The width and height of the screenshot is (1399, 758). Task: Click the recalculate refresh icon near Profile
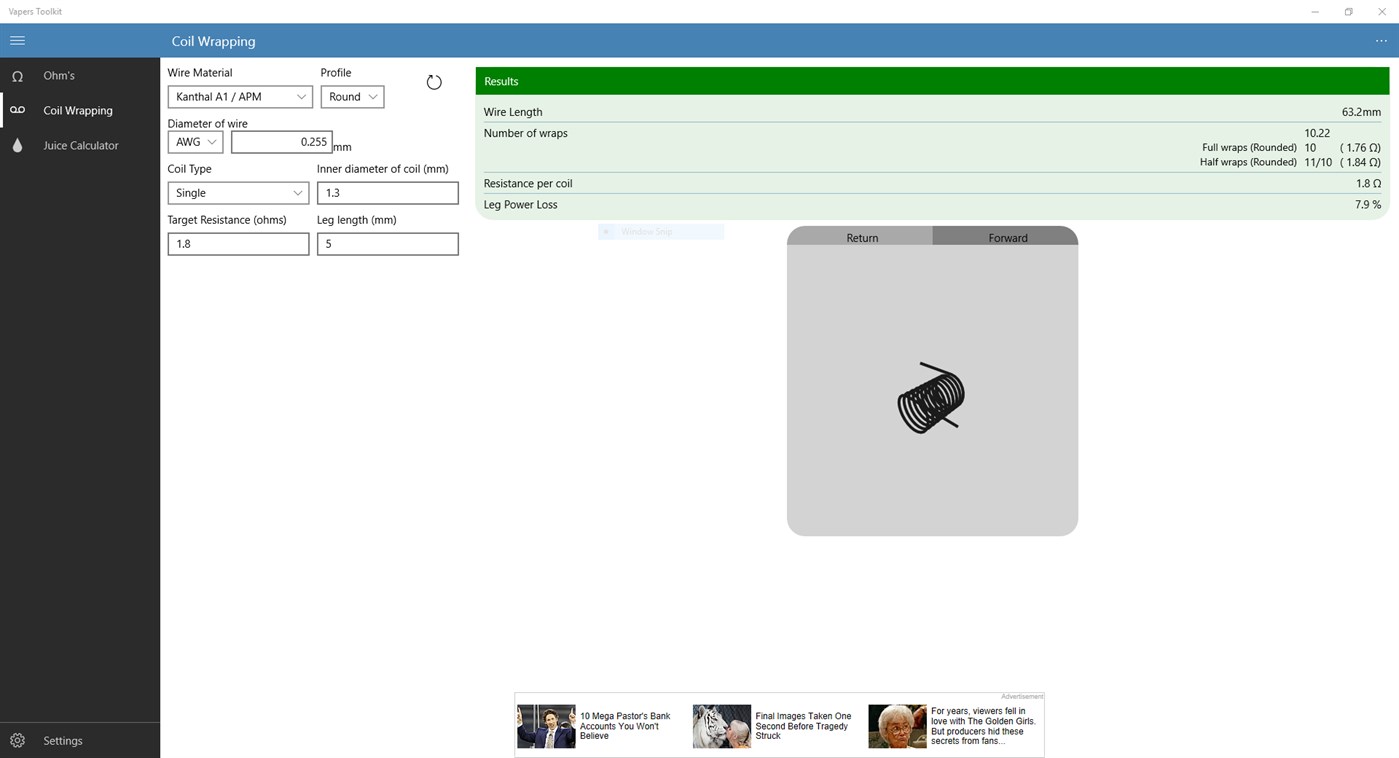pyautogui.click(x=433, y=82)
